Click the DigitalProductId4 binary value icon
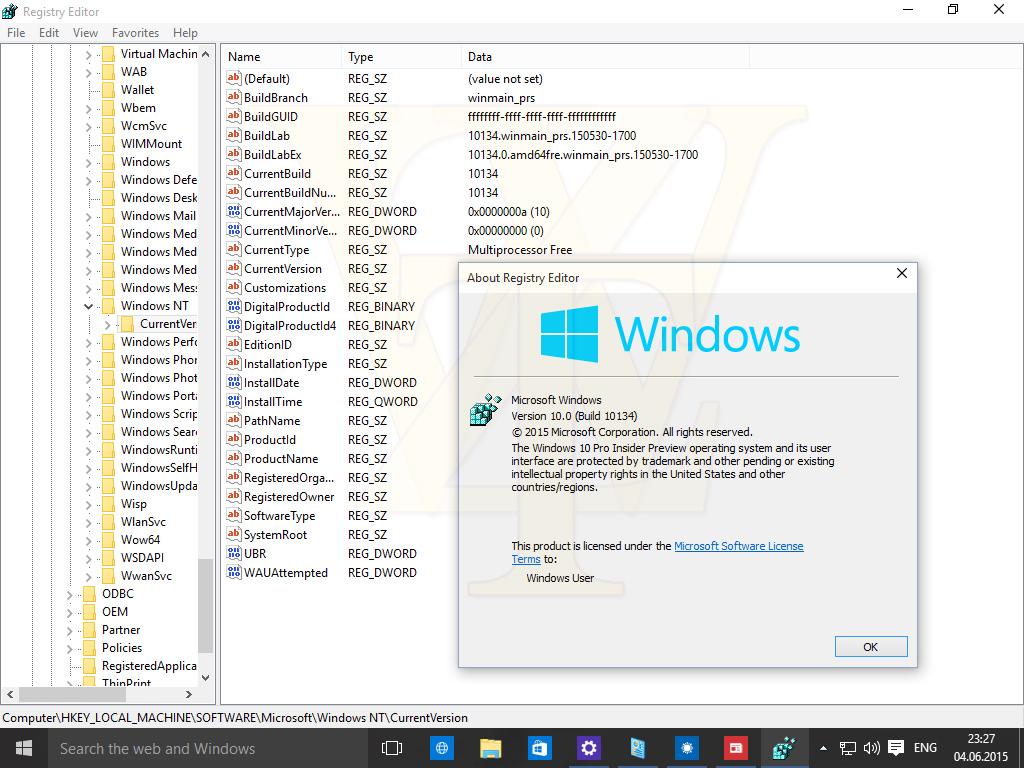The height and width of the screenshot is (768, 1024). pos(234,325)
